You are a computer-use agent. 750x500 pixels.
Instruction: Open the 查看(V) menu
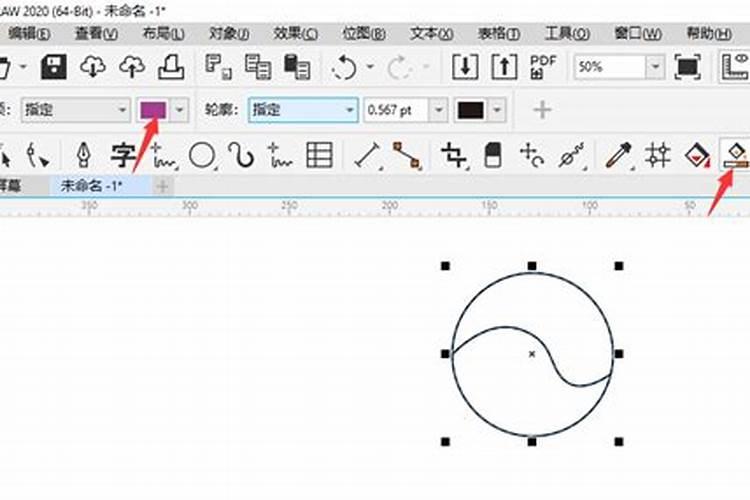coord(96,33)
